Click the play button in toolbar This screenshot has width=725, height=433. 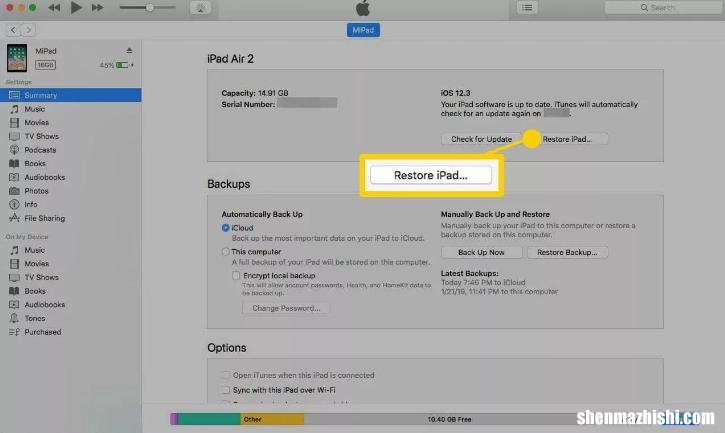[x=76, y=7]
